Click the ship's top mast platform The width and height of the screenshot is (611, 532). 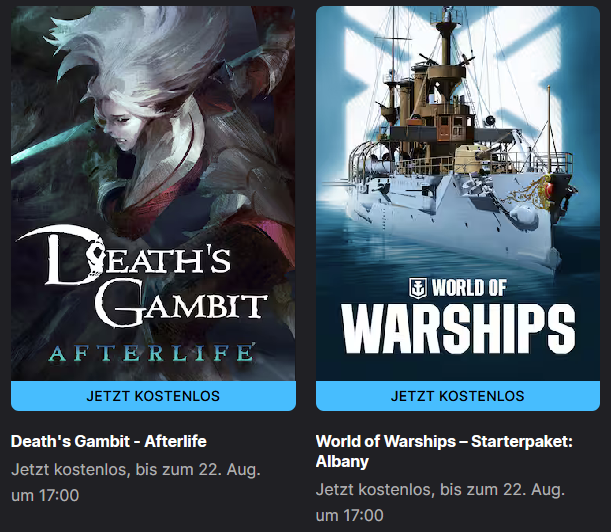(x=446, y=27)
